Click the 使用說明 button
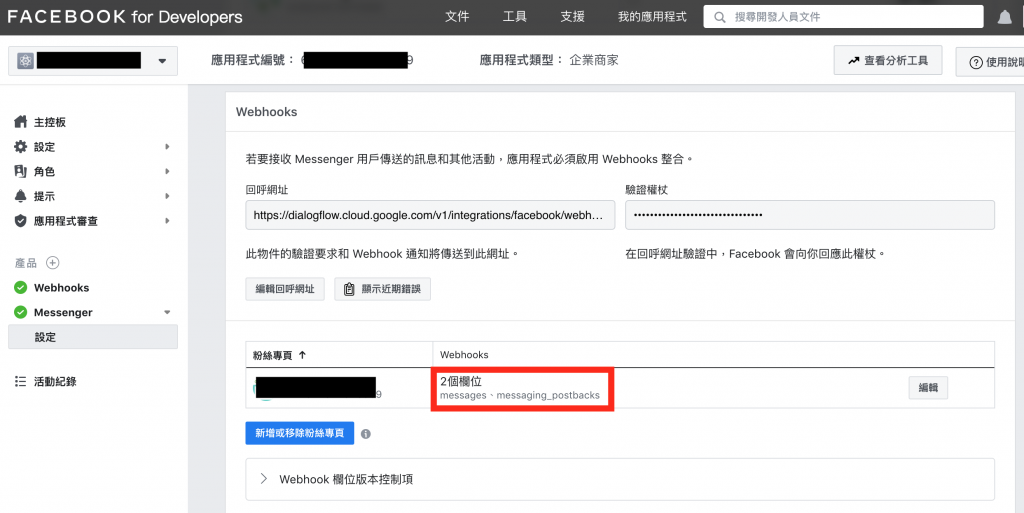The width and height of the screenshot is (1024, 513). 990,62
